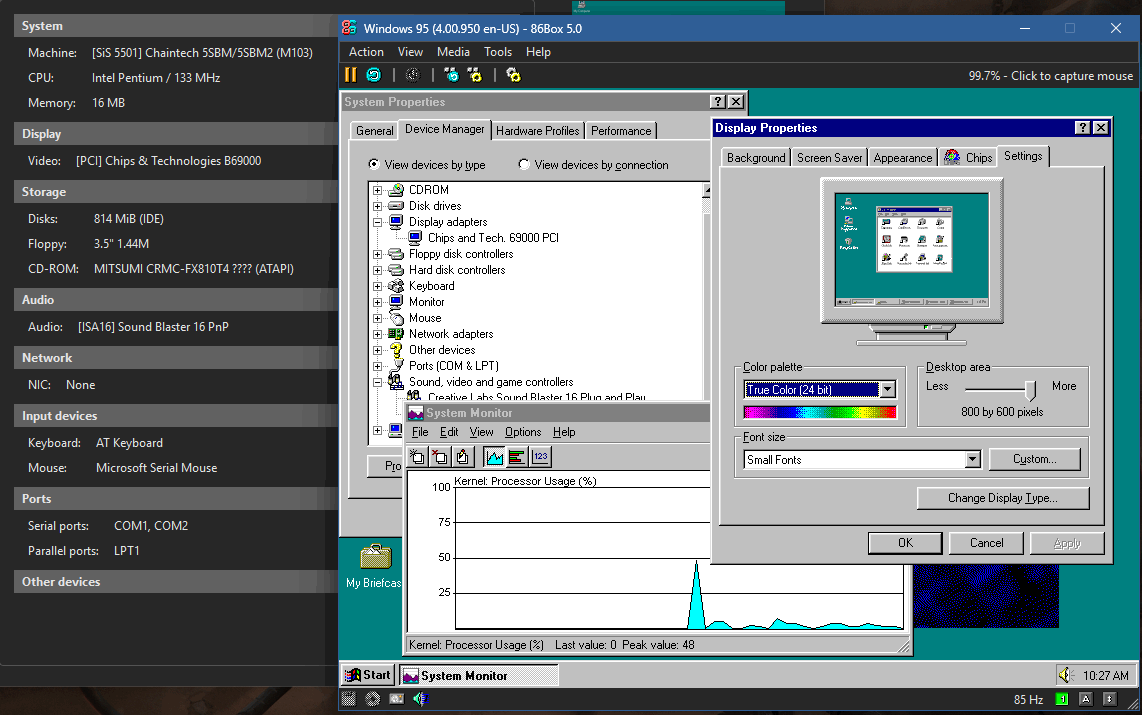
Task: Collapse the Sound, video and game controllers node
Action: pyautogui.click(x=376, y=381)
